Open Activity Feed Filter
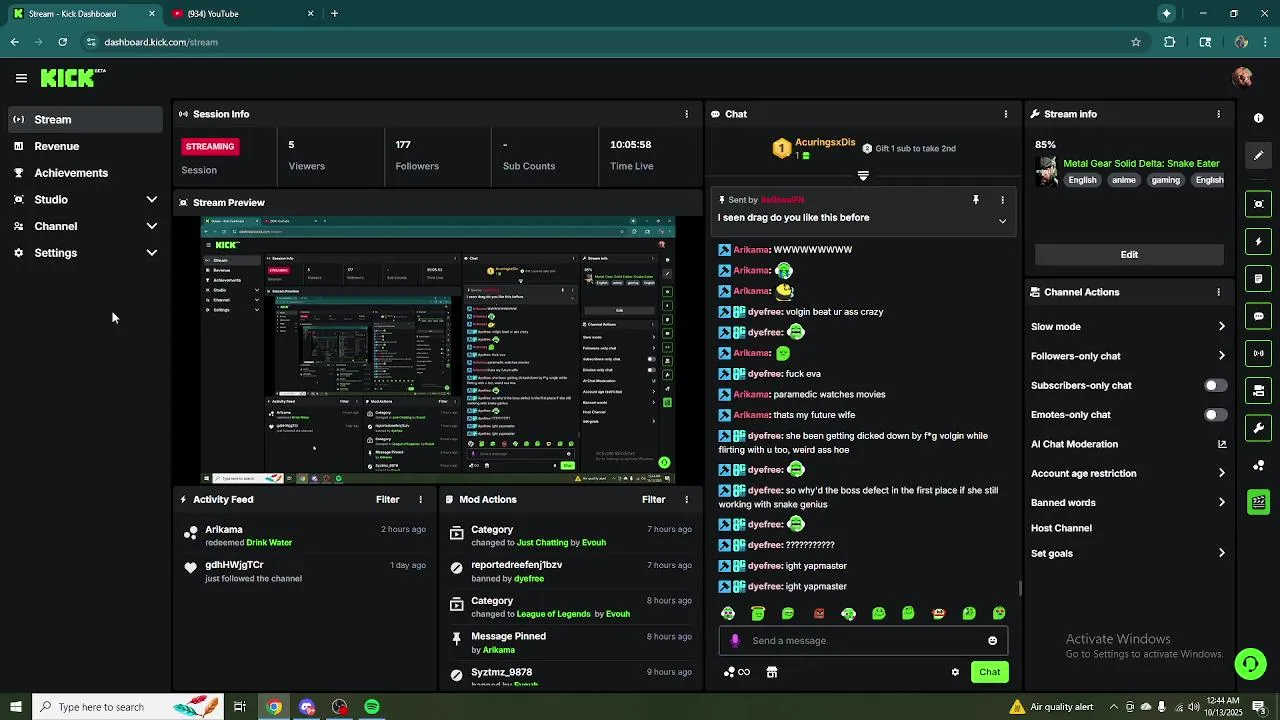Viewport: 1280px width, 720px height. (x=387, y=500)
